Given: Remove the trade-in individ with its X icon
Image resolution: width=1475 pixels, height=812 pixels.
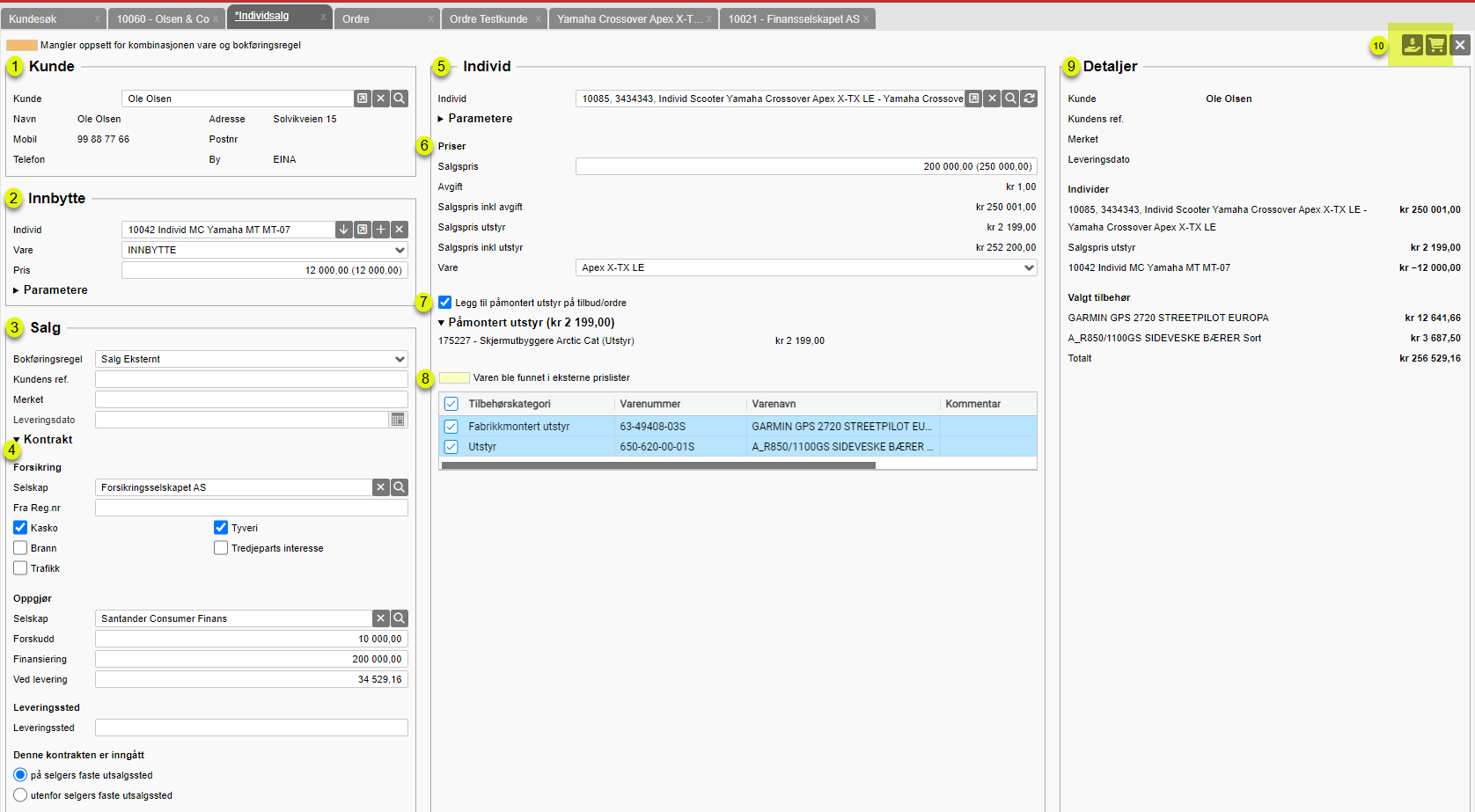Looking at the screenshot, I should (x=400, y=230).
